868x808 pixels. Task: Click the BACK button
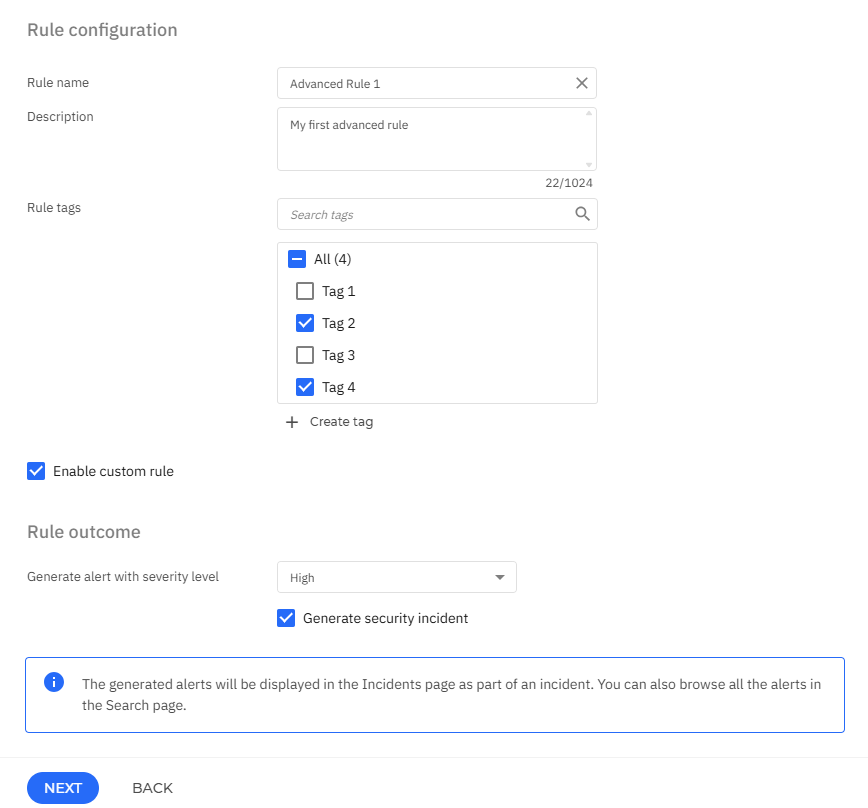point(153,788)
